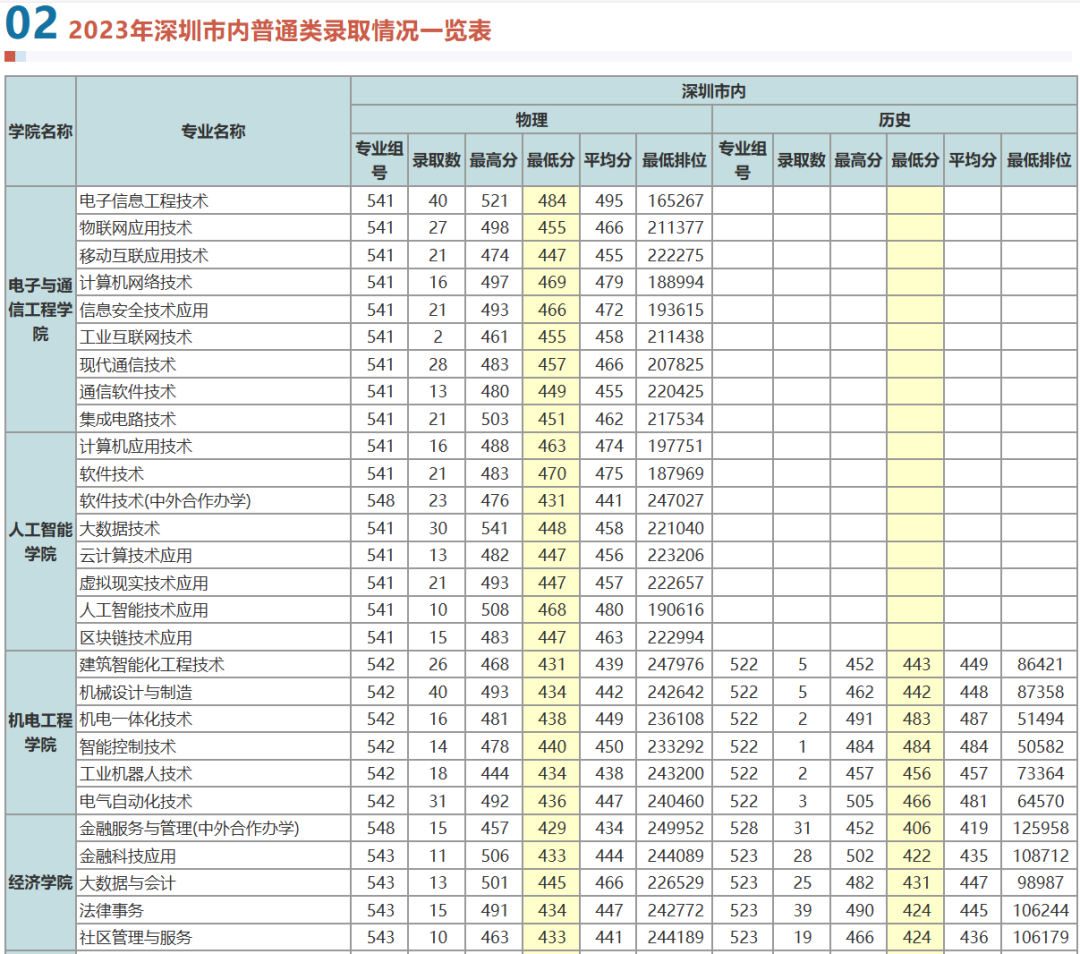Click 经济学院 college cell

point(41,882)
